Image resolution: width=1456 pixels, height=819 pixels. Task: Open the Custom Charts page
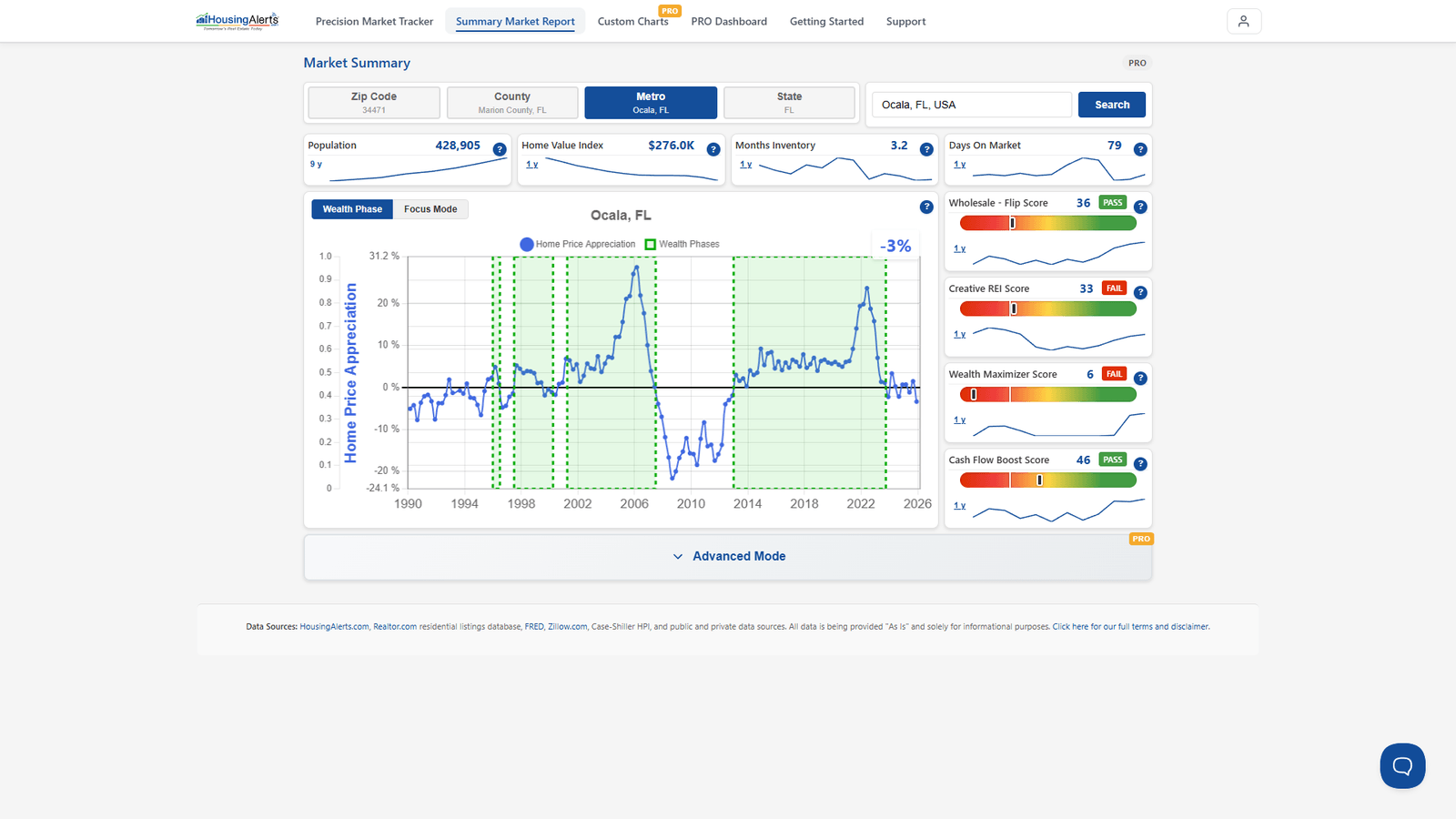632,21
